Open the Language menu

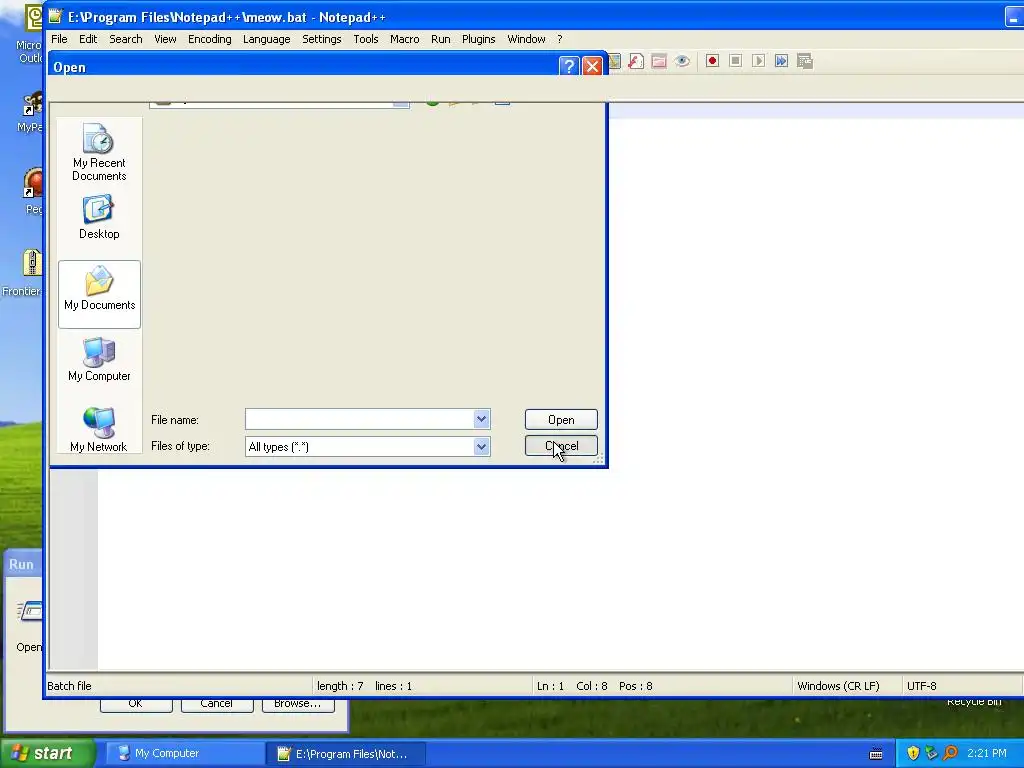(266, 39)
